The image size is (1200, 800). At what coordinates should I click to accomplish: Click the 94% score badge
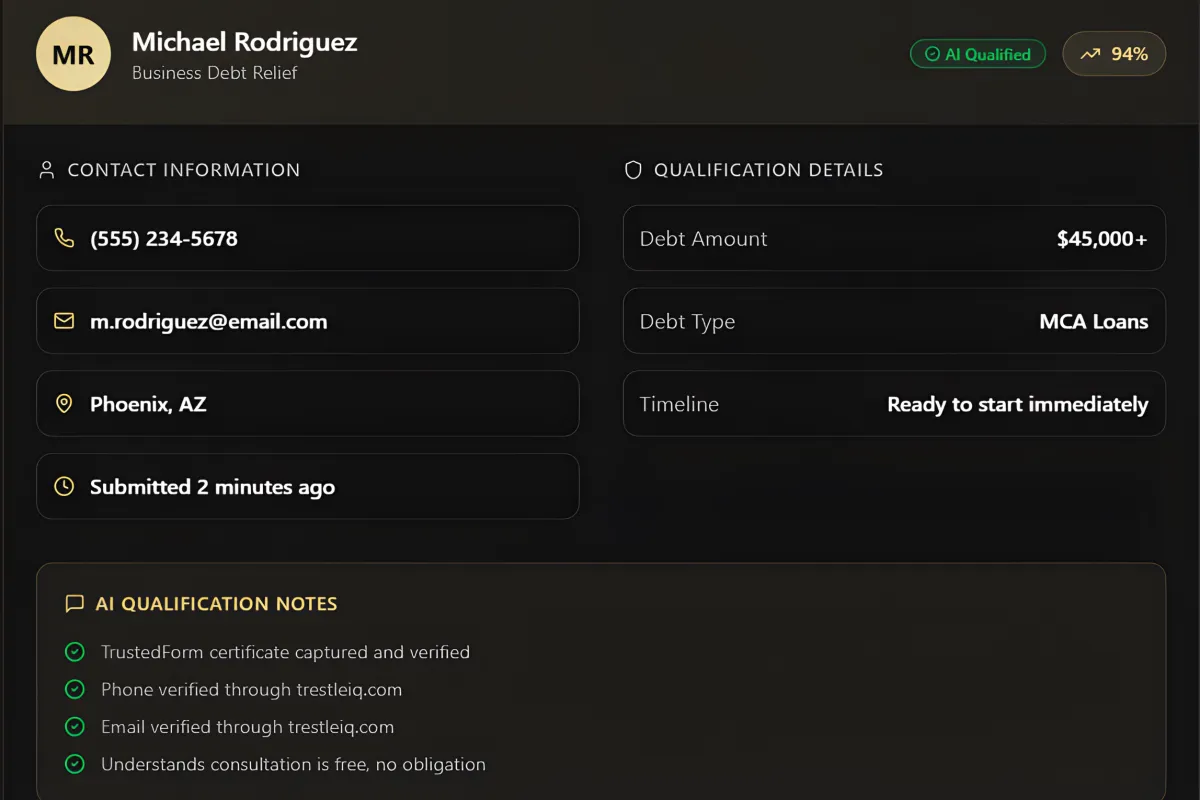tap(1114, 54)
